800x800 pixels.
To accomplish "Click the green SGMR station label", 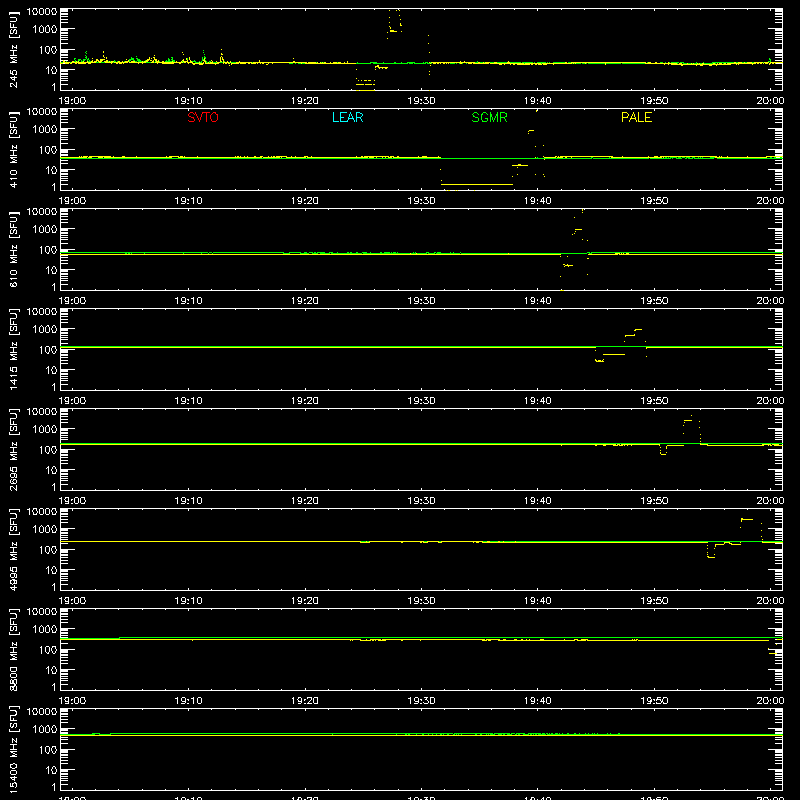I will click(489, 117).
